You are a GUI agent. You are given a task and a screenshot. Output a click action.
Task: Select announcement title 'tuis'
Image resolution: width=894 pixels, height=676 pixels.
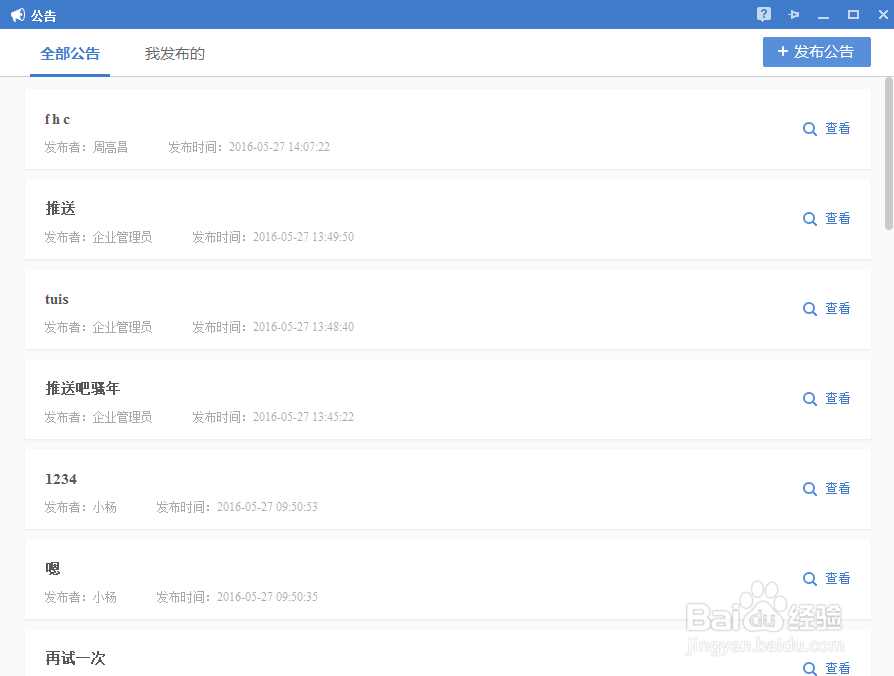[x=56, y=299]
